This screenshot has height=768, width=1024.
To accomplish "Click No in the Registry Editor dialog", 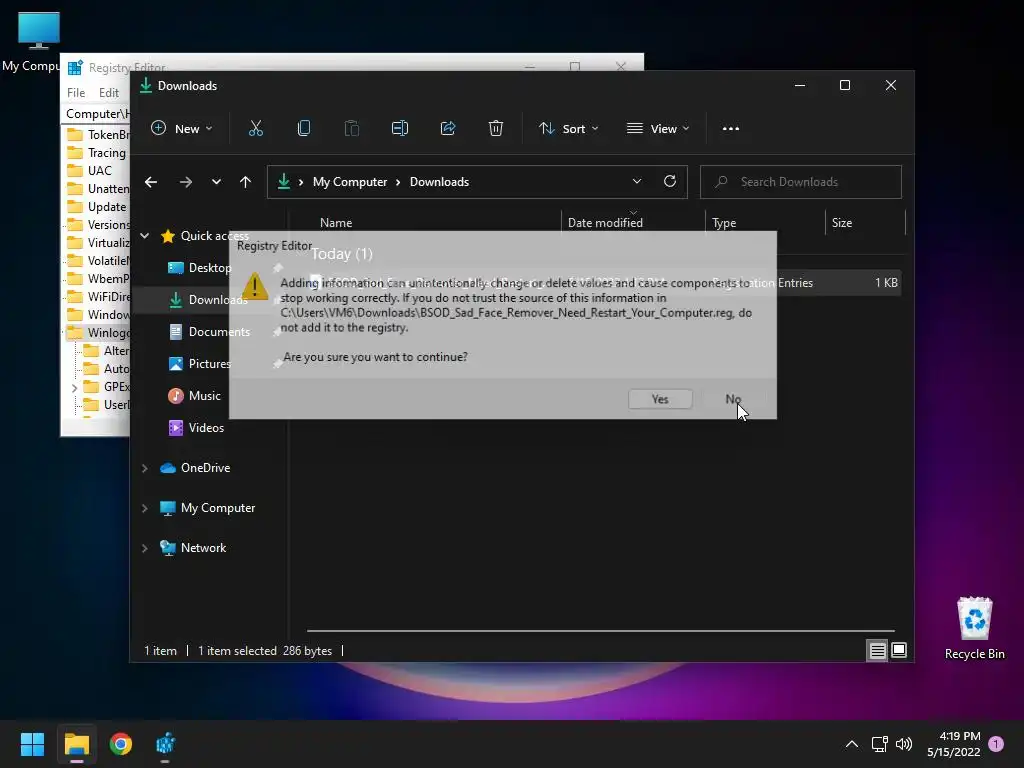I will pyautogui.click(x=733, y=399).
